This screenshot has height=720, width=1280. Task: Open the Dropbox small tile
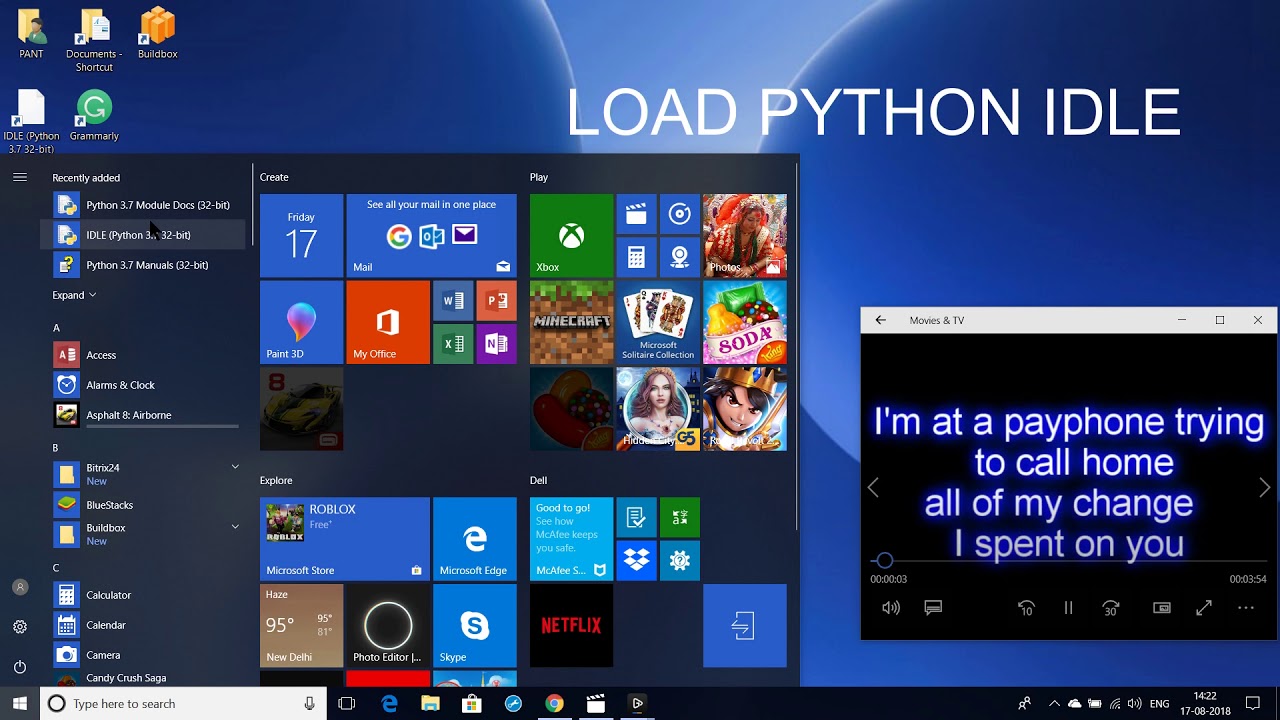(636, 560)
